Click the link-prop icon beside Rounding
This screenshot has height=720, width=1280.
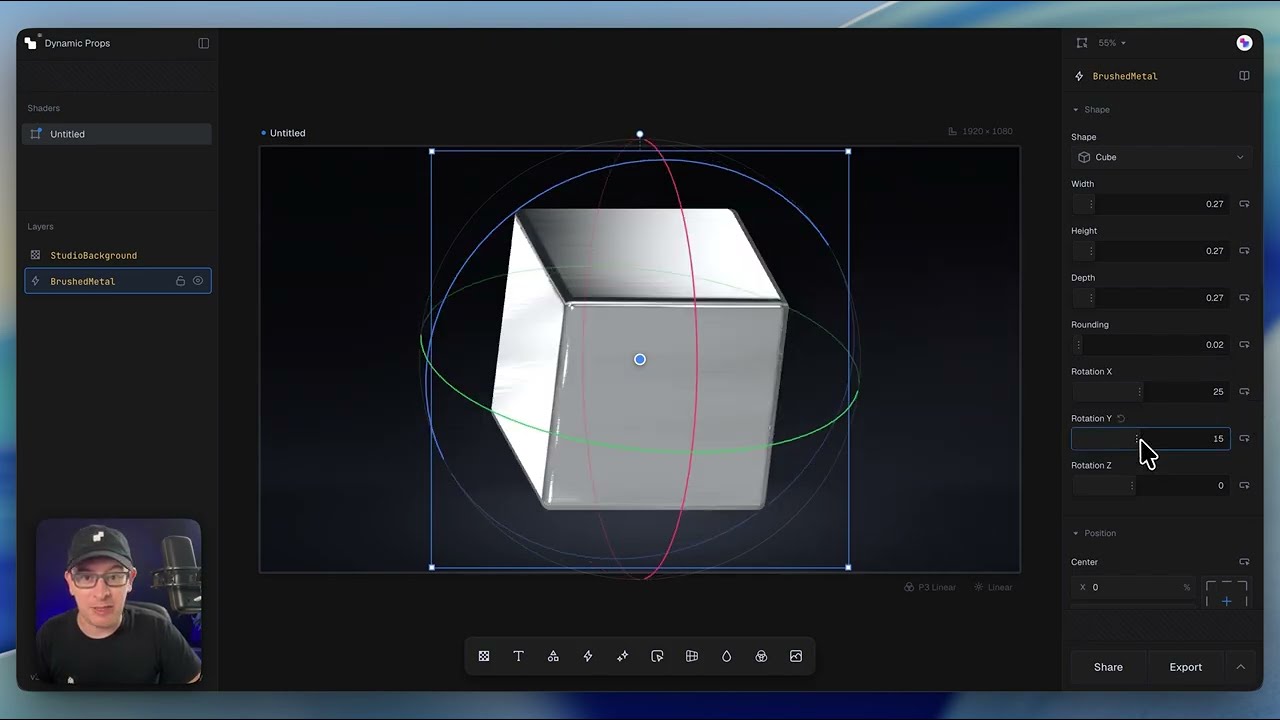(1245, 345)
